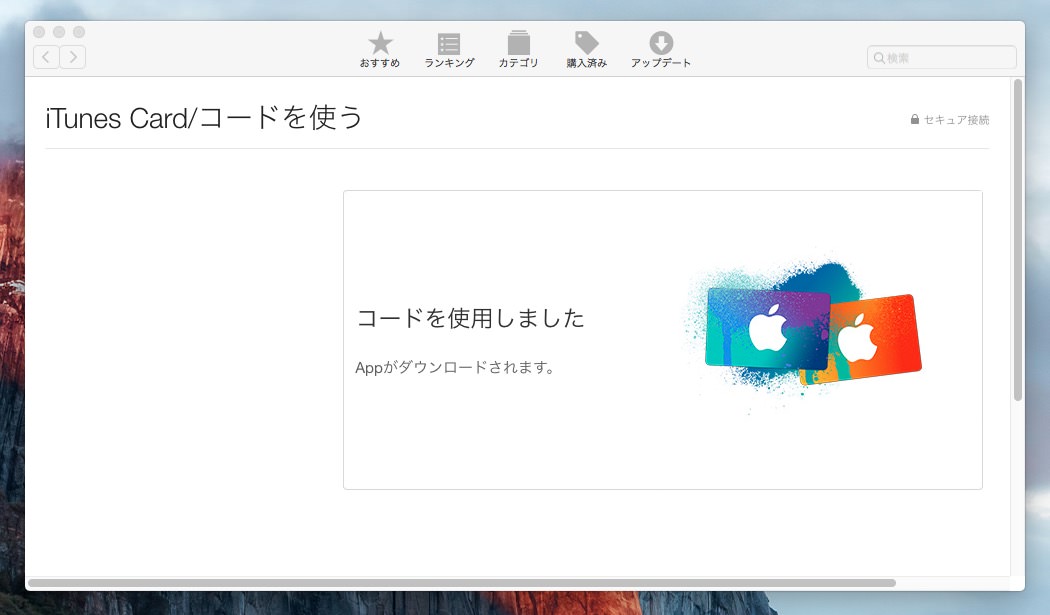Click the horizontal scrollbar thumb

tap(461, 583)
